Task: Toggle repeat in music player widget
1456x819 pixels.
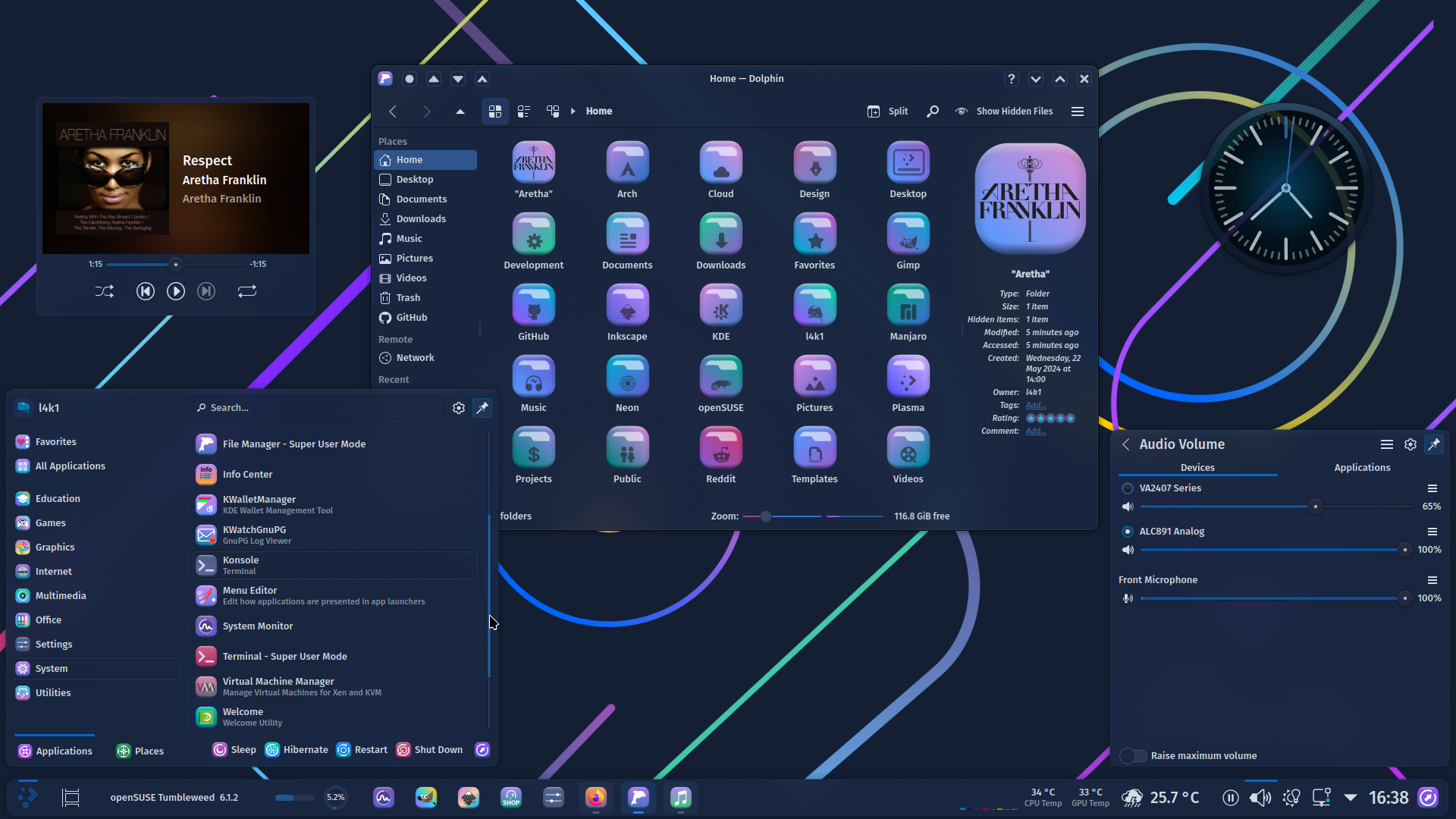Action: (x=247, y=291)
